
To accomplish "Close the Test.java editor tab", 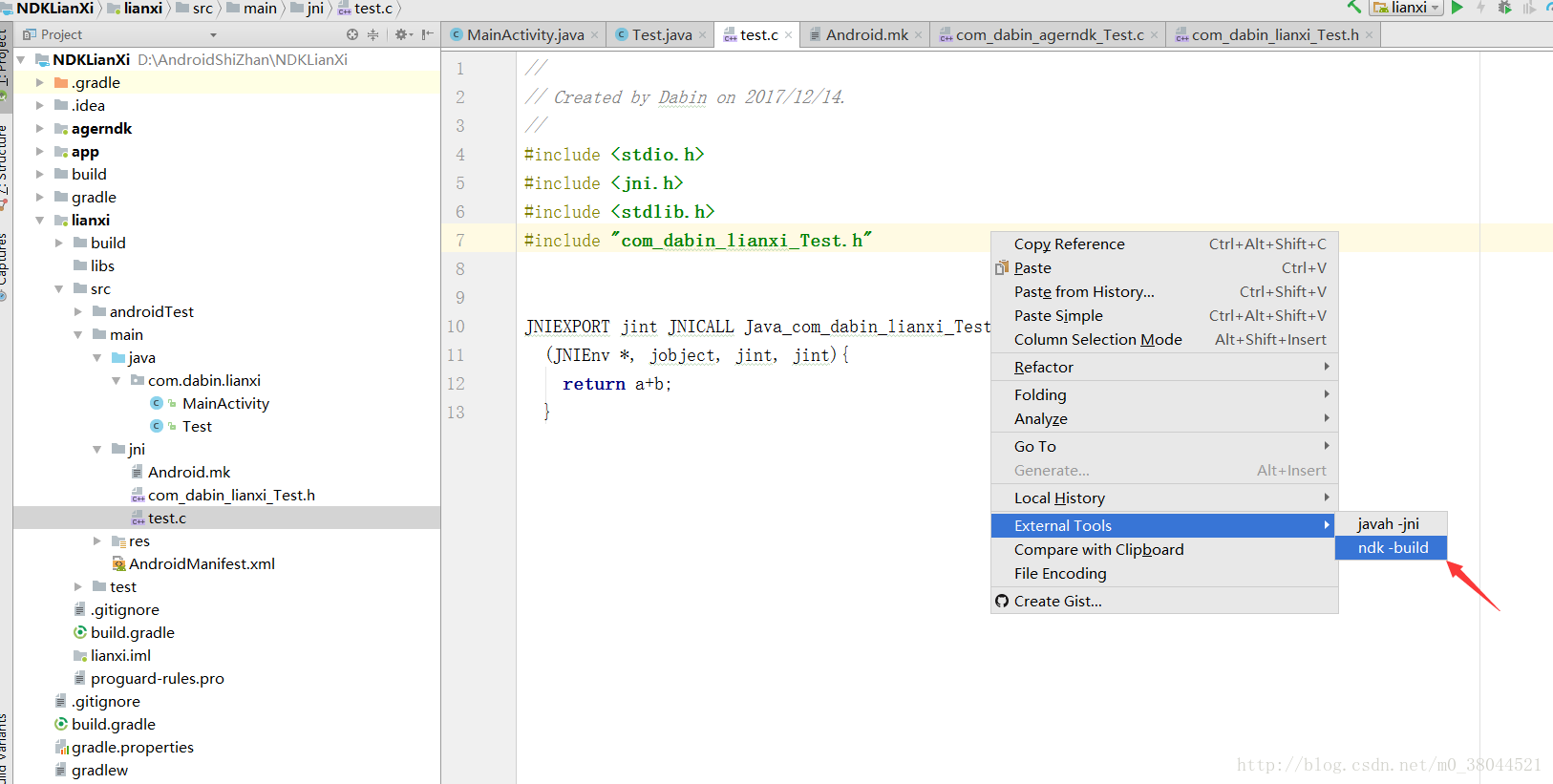I will point(702,35).
